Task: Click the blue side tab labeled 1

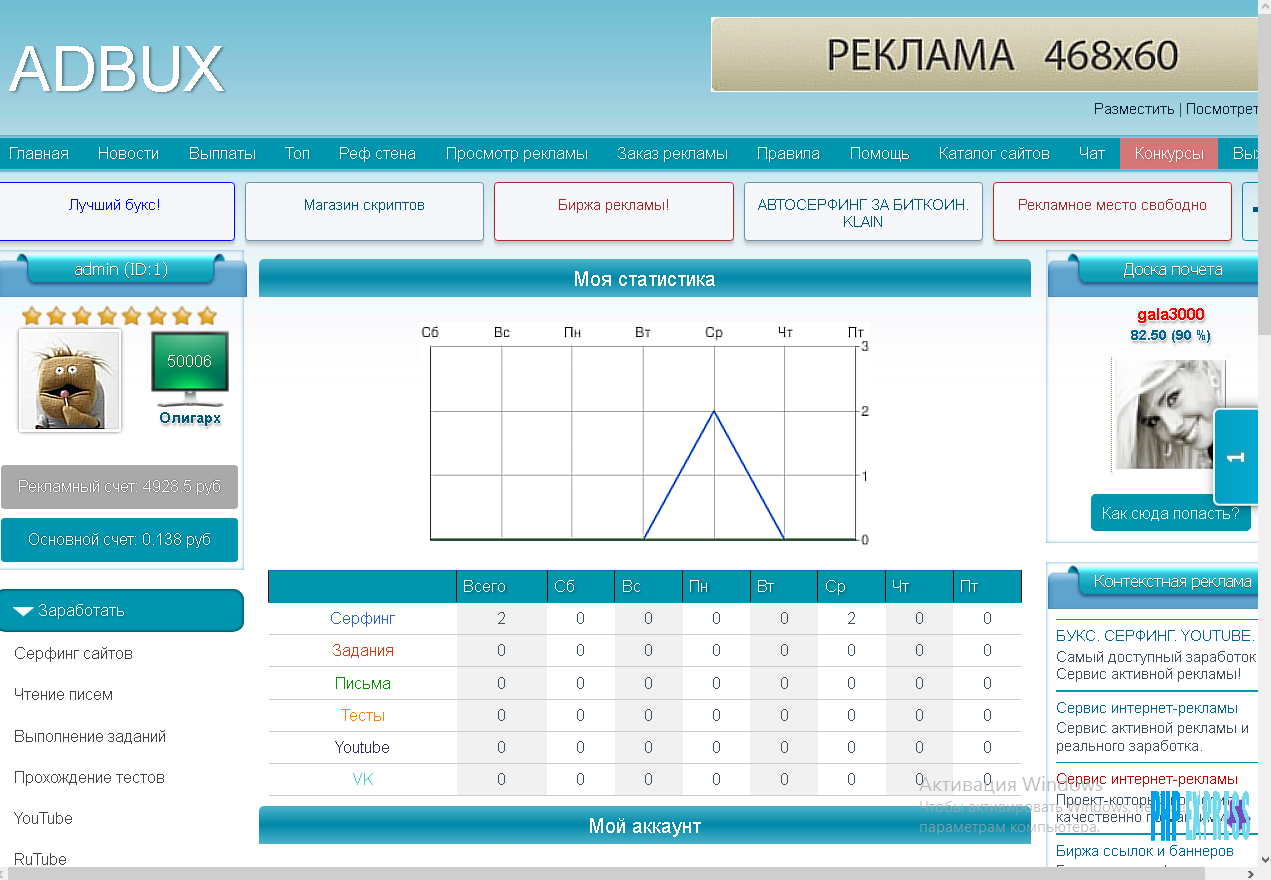Action: (1236, 457)
